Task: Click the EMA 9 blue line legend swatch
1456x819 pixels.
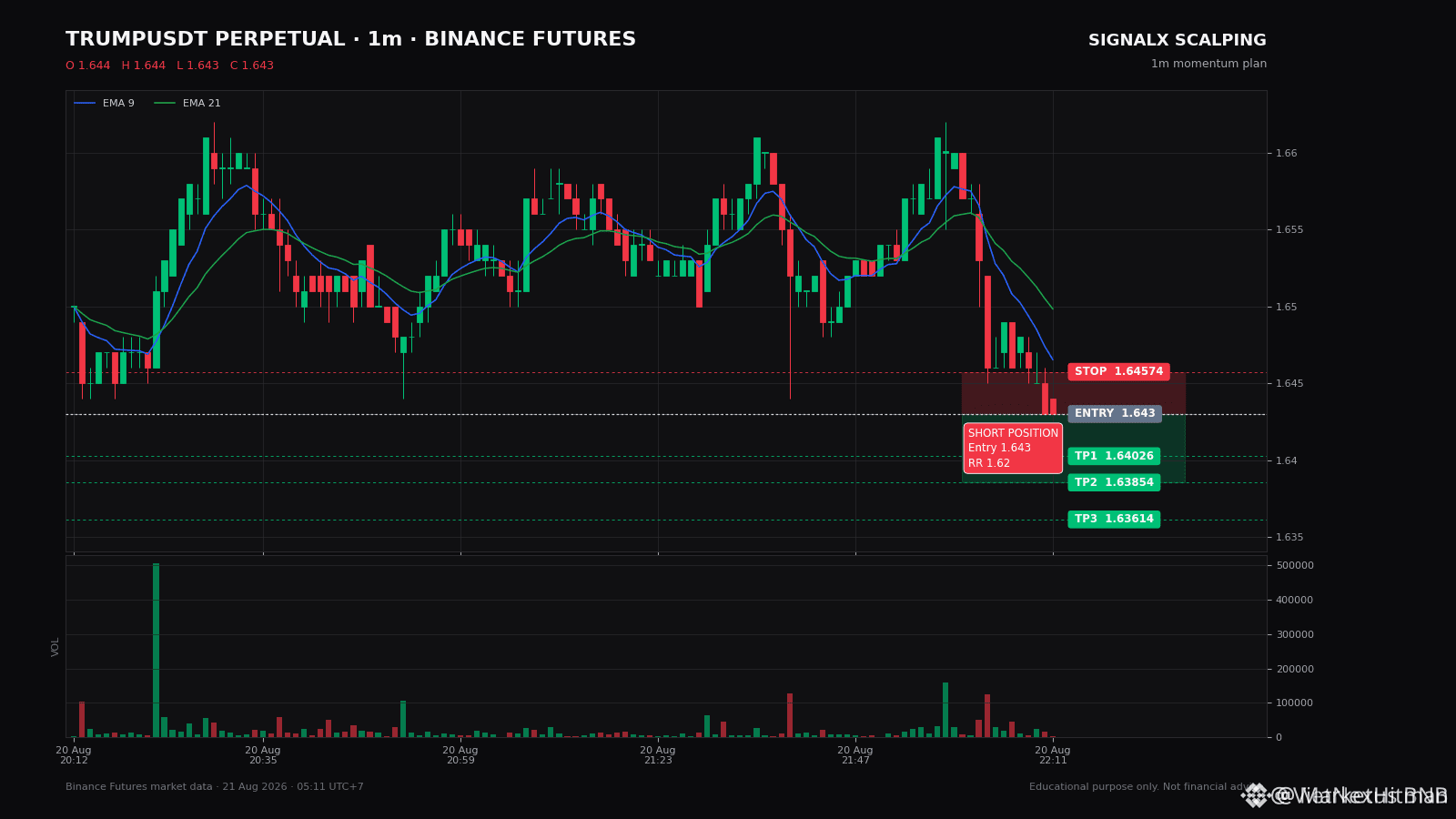Action: tap(85, 104)
